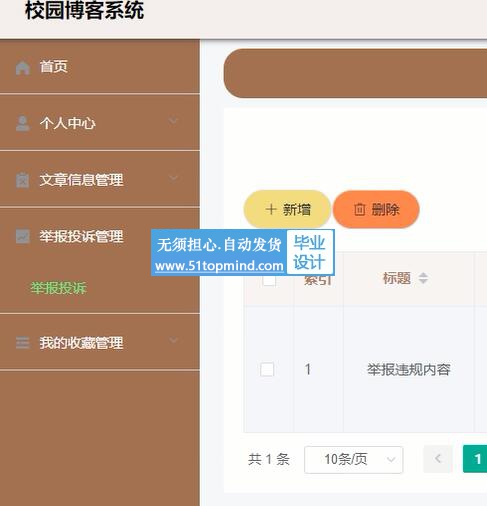Check the checkbox for row 1

(267, 369)
